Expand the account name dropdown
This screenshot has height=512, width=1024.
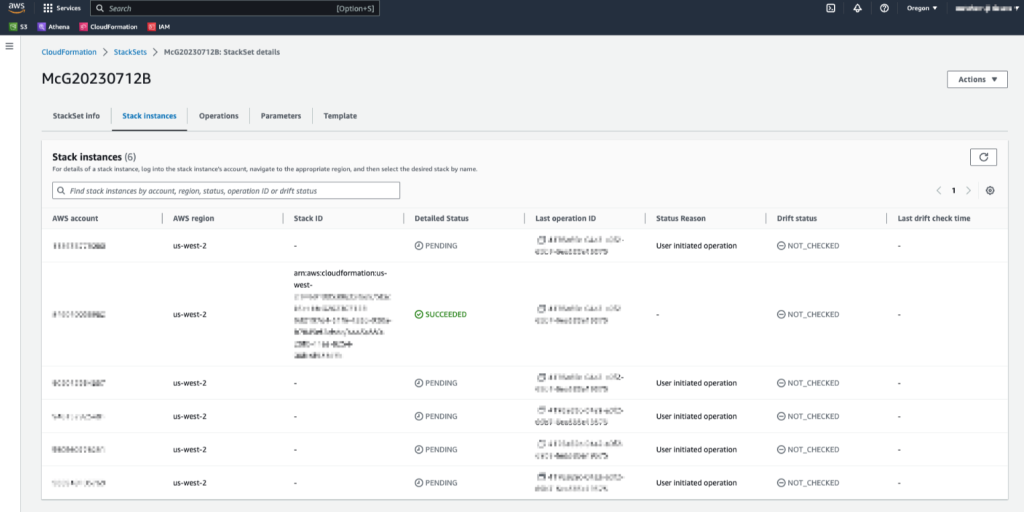[985, 8]
